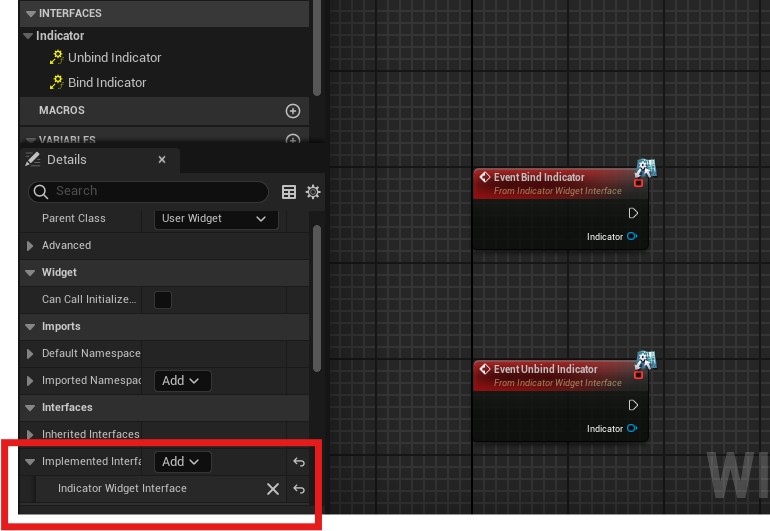Click Event Unbind Indicator delegate red pin
The height and width of the screenshot is (531, 770).
pyautogui.click(x=638, y=375)
